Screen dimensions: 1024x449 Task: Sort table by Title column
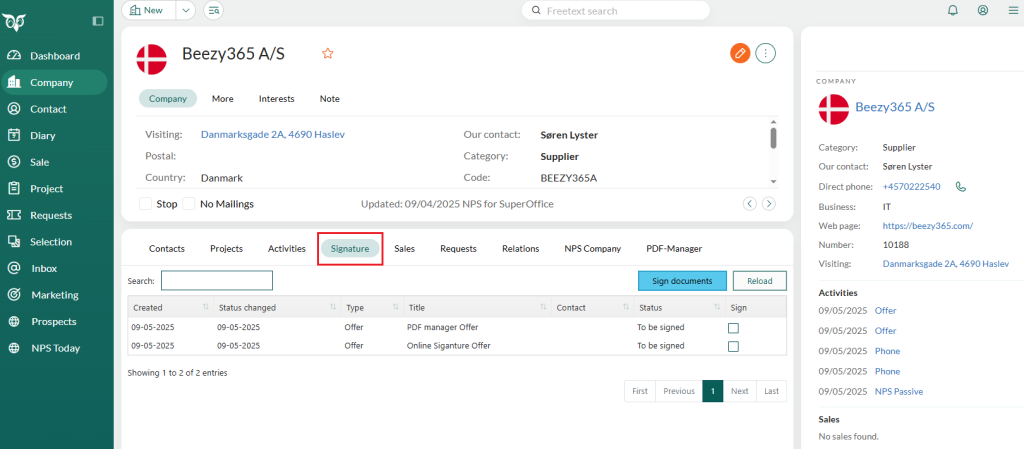click(x=477, y=307)
